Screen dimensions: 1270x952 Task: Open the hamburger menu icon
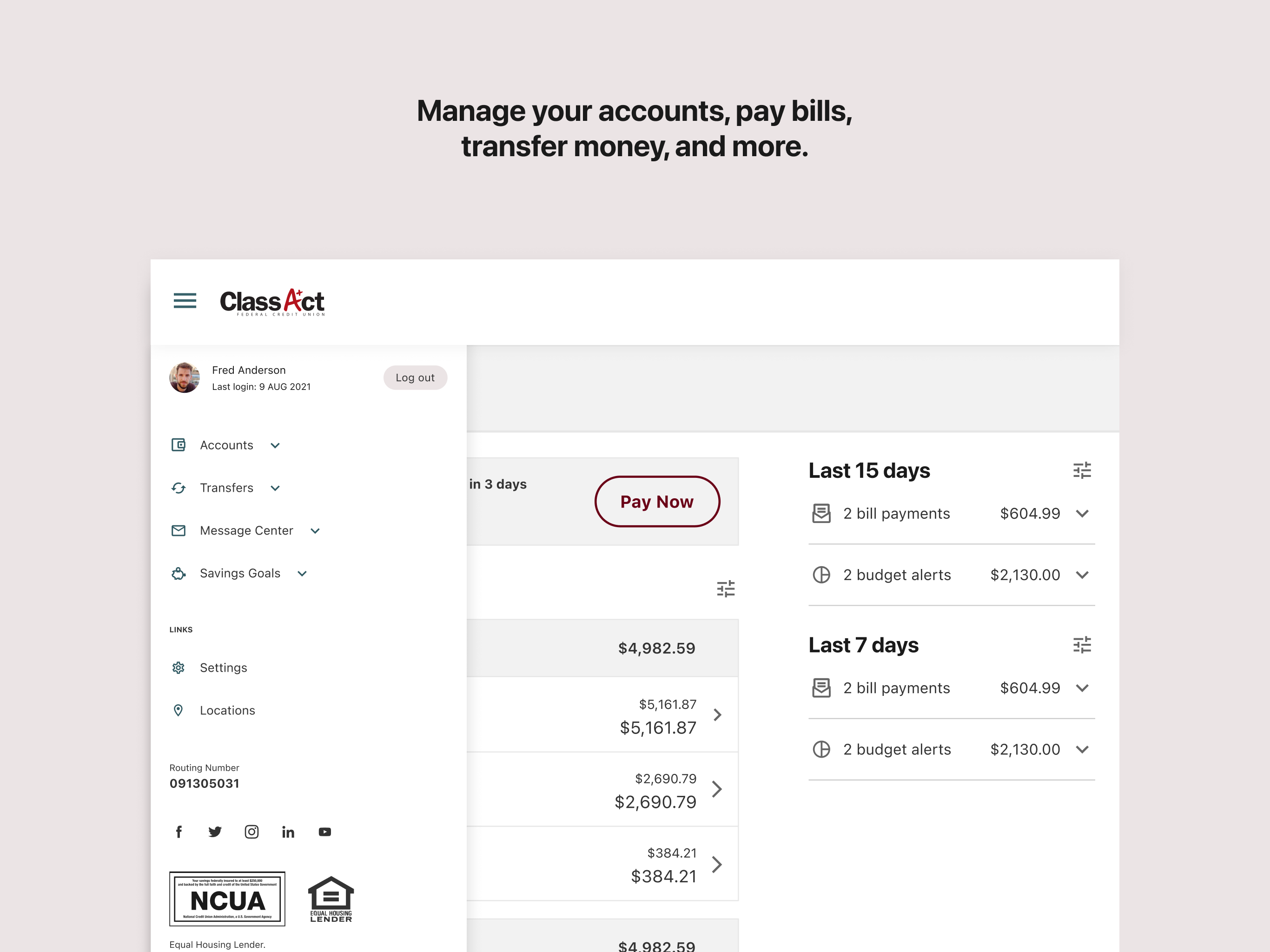click(185, 301)
